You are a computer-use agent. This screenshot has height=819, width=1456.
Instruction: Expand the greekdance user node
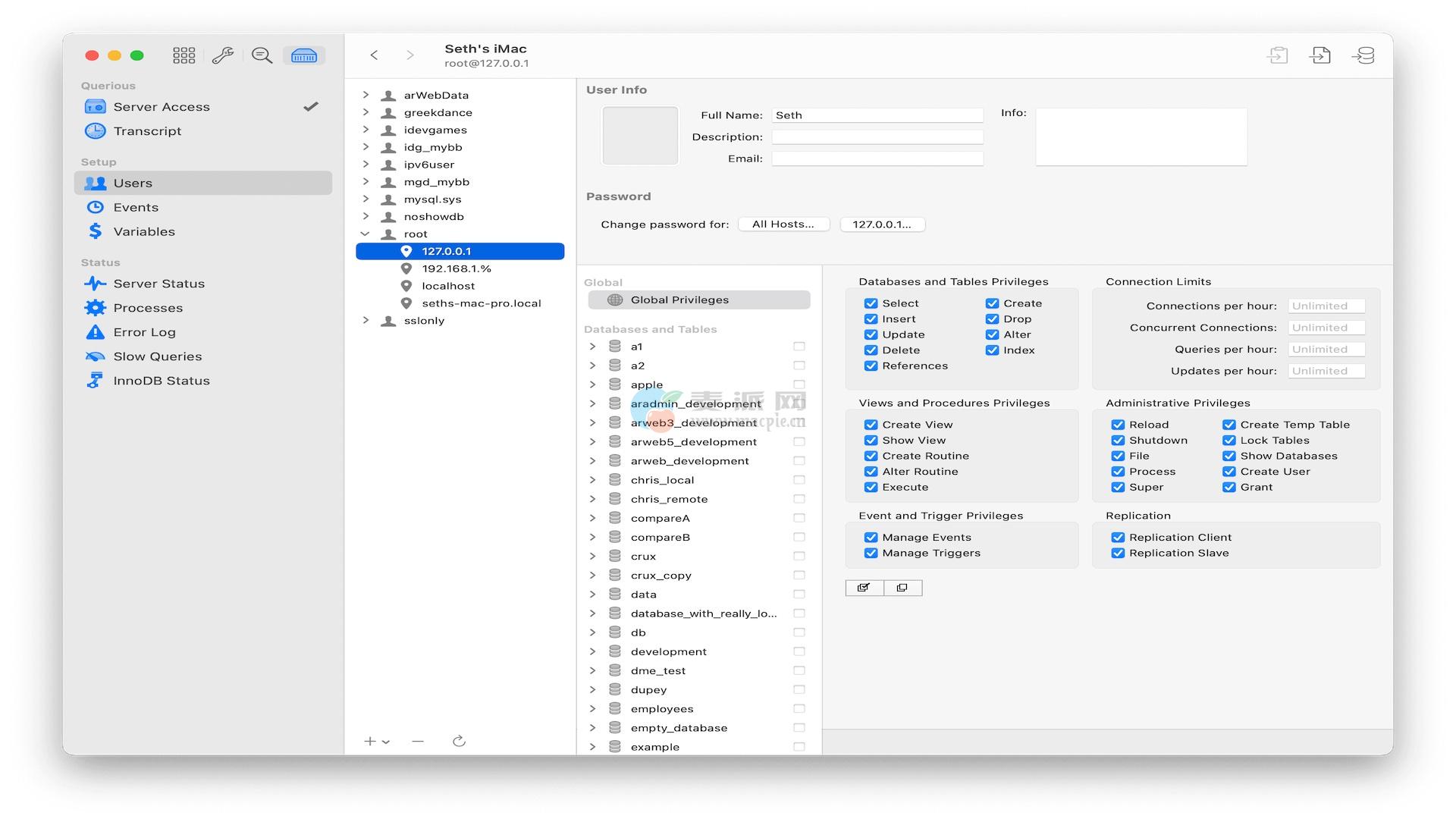(366, 112)
